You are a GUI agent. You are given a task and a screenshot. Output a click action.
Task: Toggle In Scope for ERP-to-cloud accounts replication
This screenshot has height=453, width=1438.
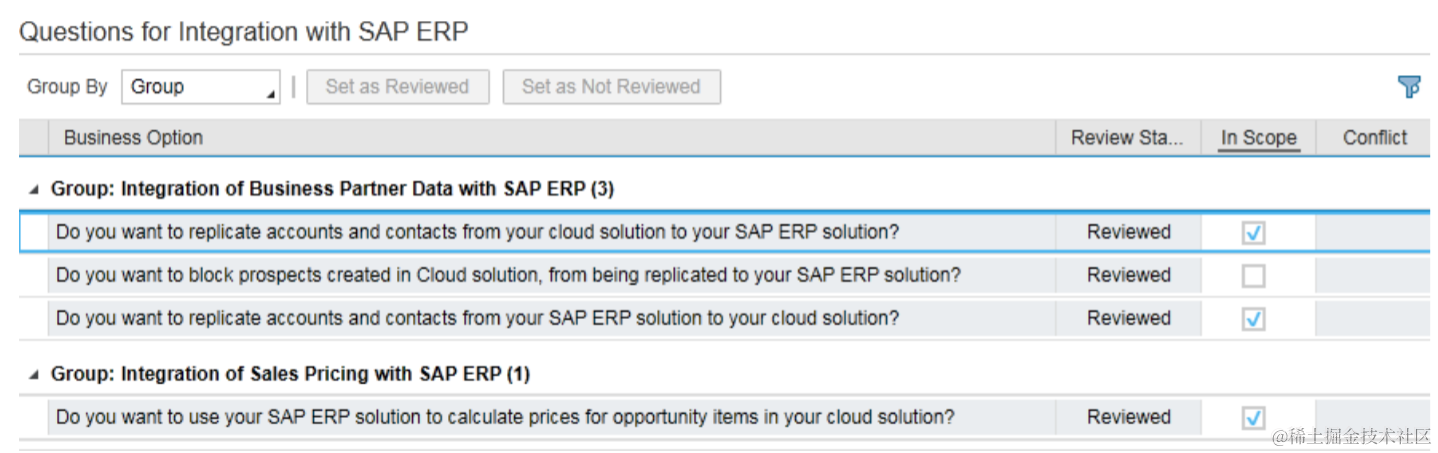click(1253, 319)
